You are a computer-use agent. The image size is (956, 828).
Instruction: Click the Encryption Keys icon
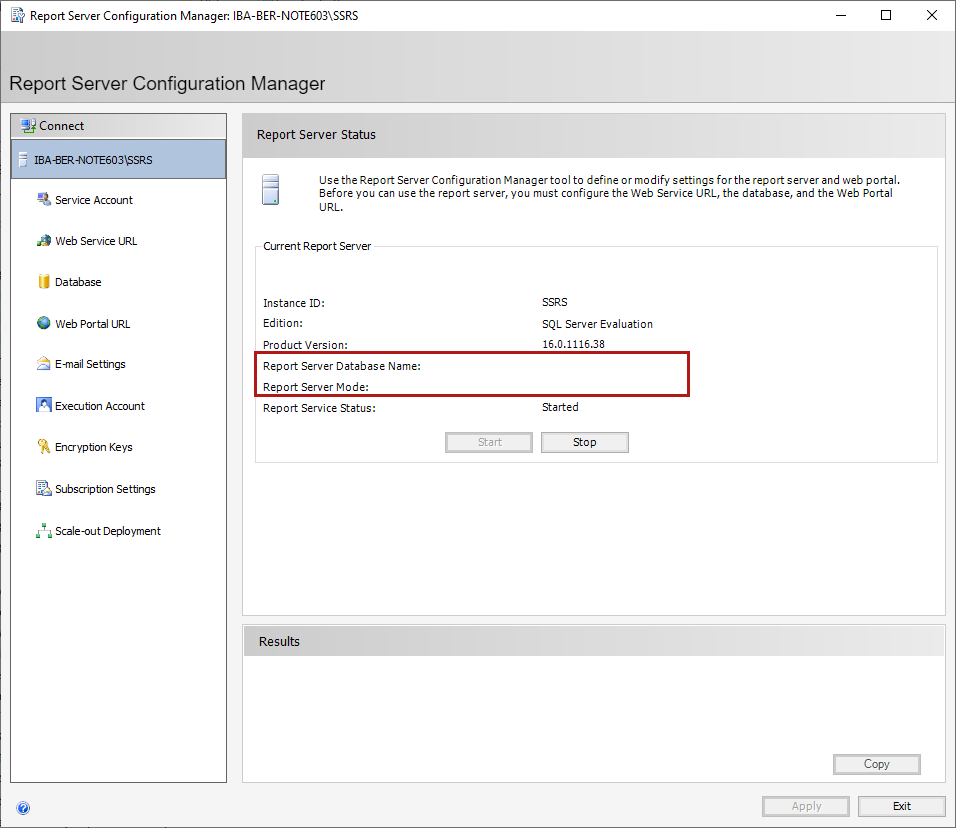(43, 447)
